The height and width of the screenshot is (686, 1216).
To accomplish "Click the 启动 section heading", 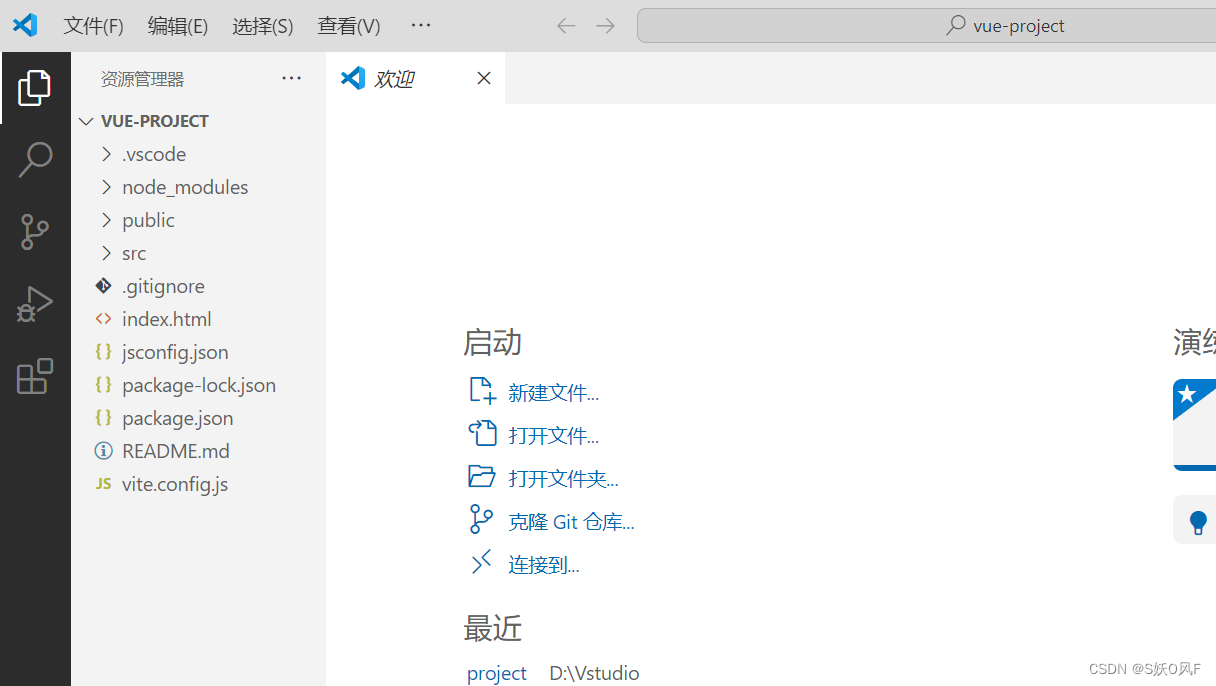I will click(x=492, y=342).
